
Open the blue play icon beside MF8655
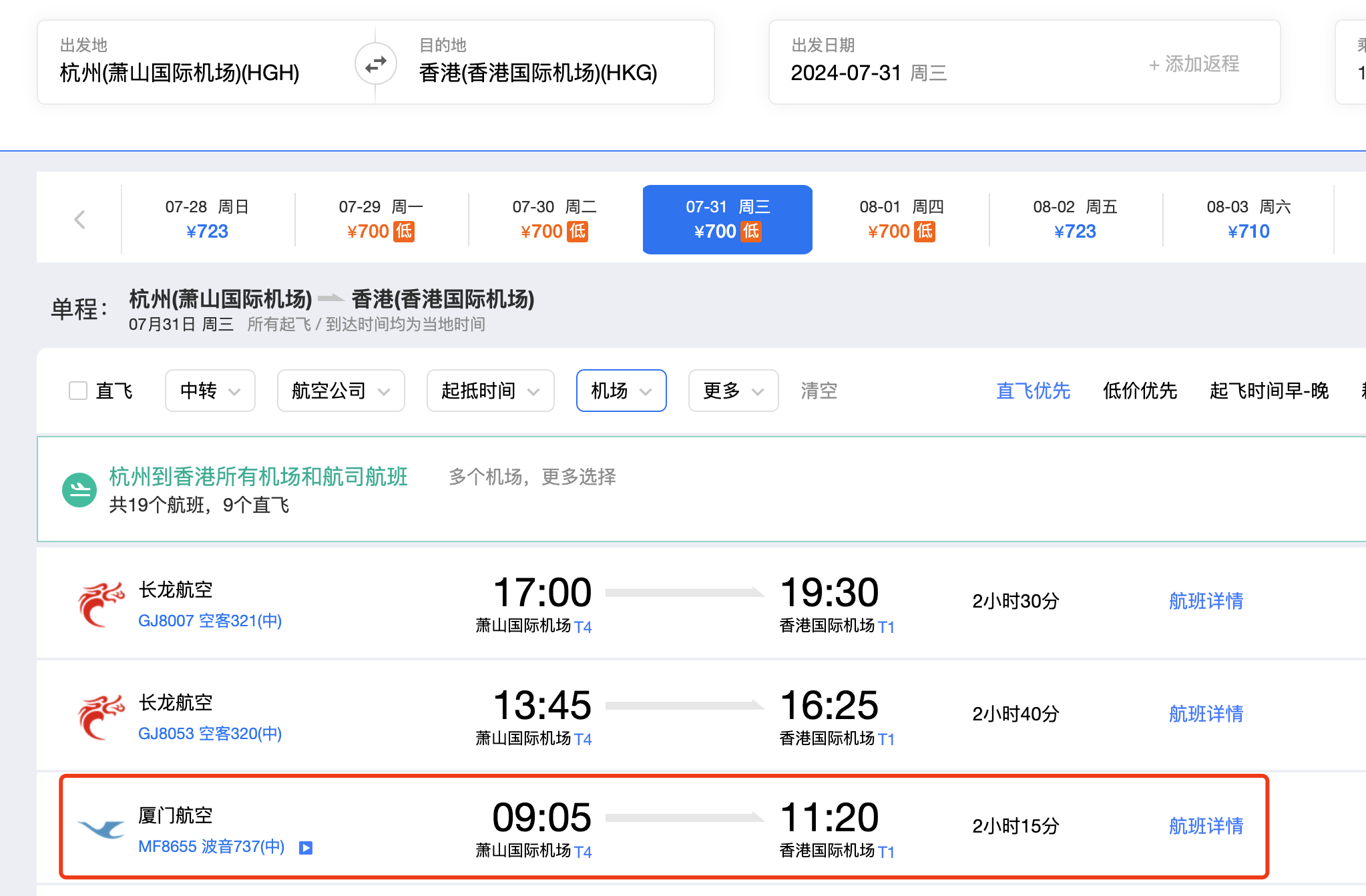click(x=306, y=848)
